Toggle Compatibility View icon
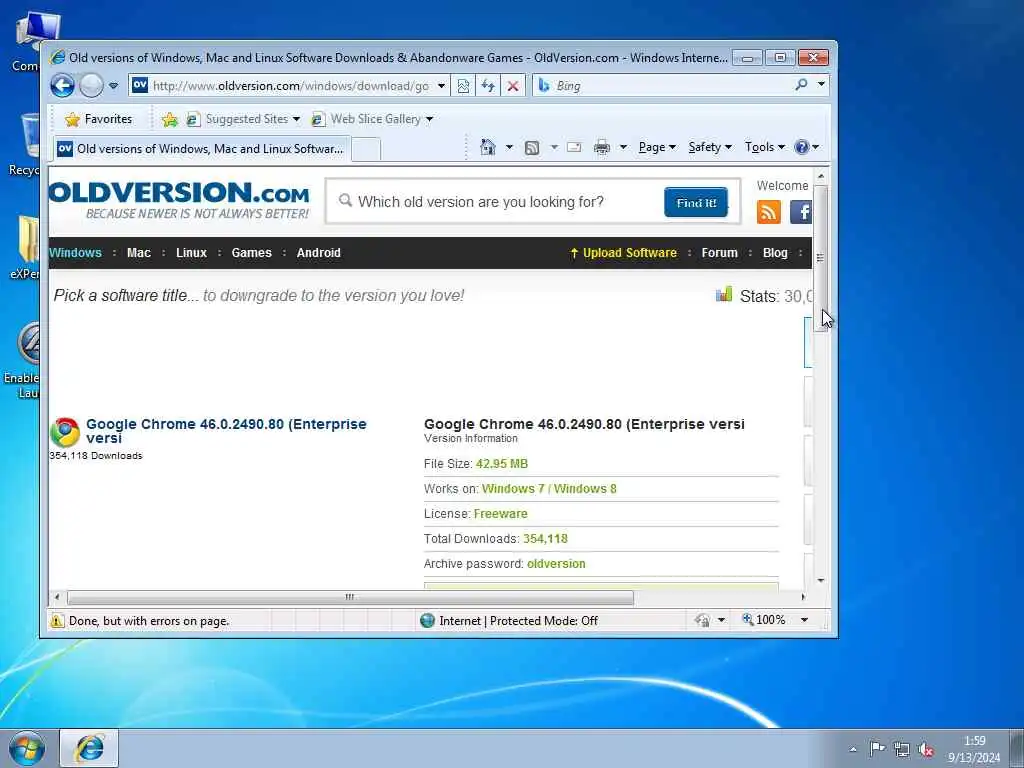The height and width of the screenshot is (768, 1024). tap(463, 86)
